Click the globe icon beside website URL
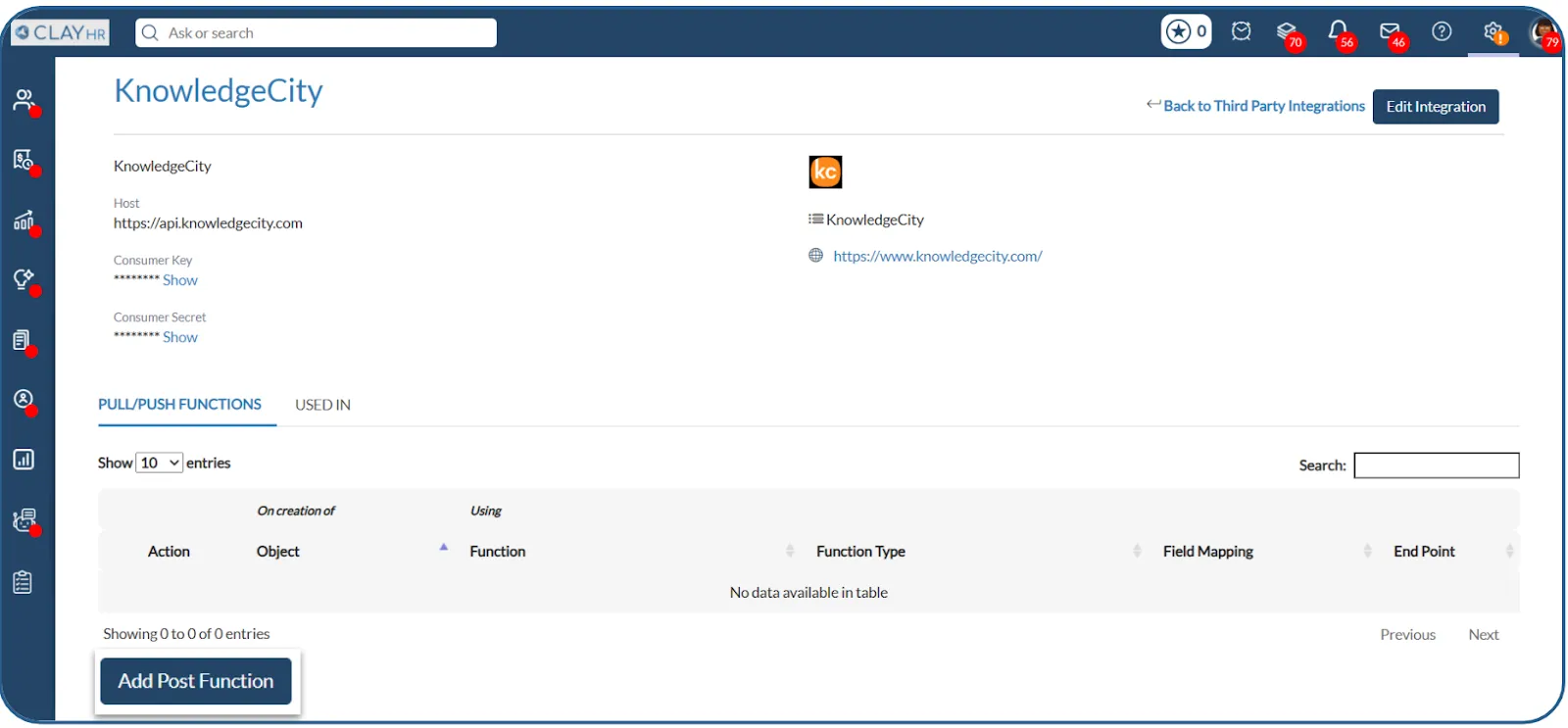1568x728 pixels. 815,256
